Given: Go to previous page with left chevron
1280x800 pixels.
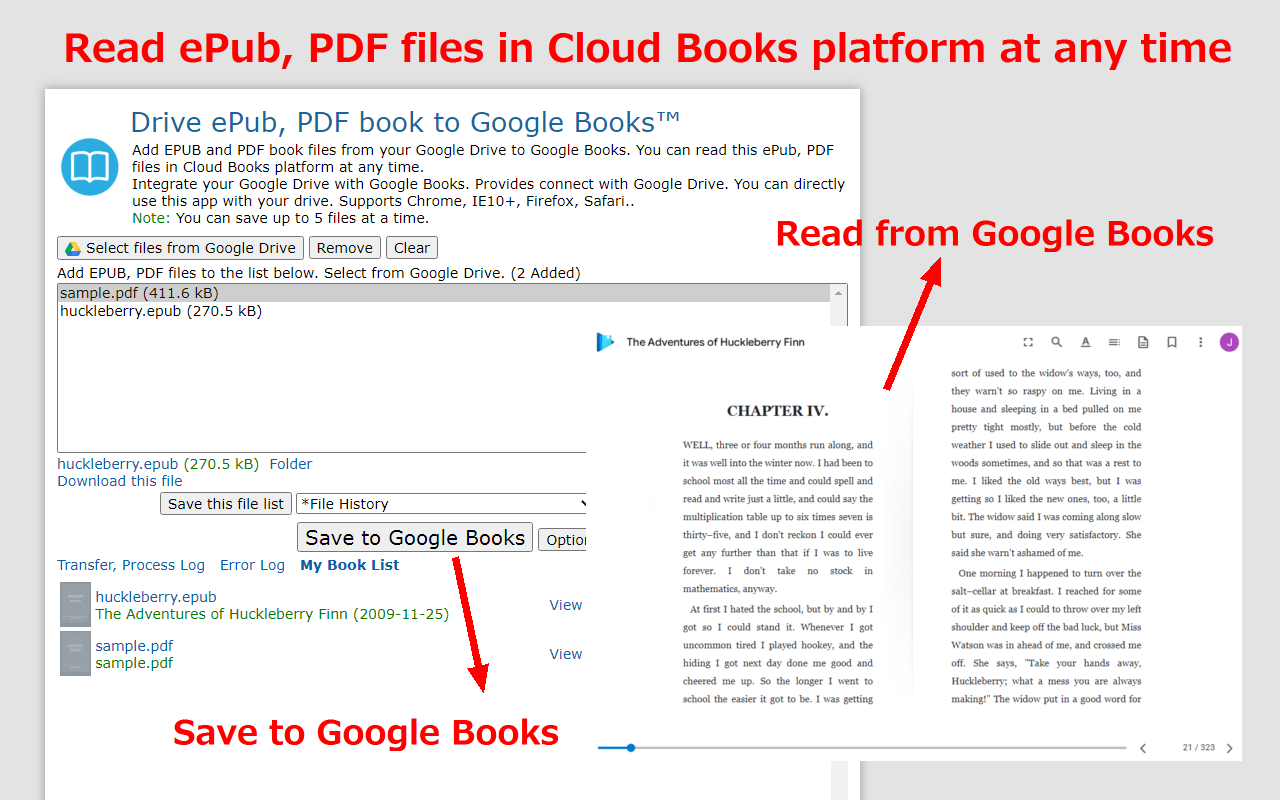Looking at the screenshot, I should (1143, 748).
